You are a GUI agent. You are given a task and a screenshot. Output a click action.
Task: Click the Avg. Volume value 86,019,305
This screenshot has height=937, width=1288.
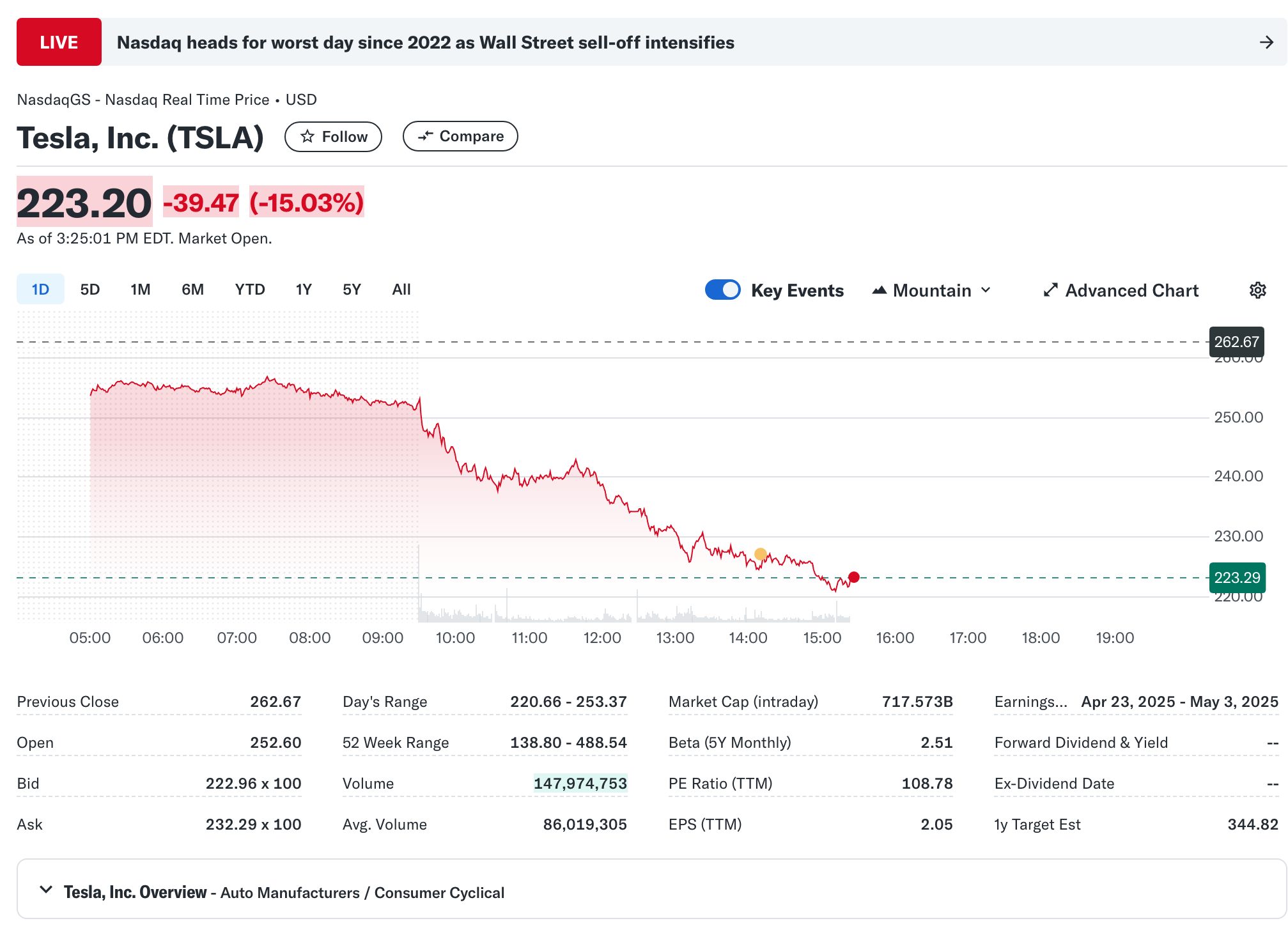[x=585, y=825]
